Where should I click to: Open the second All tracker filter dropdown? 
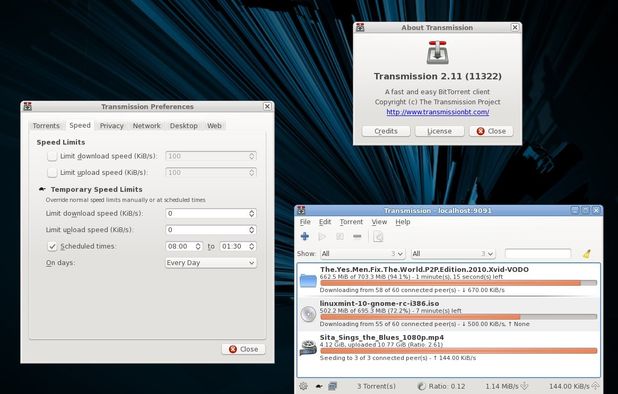453,254
